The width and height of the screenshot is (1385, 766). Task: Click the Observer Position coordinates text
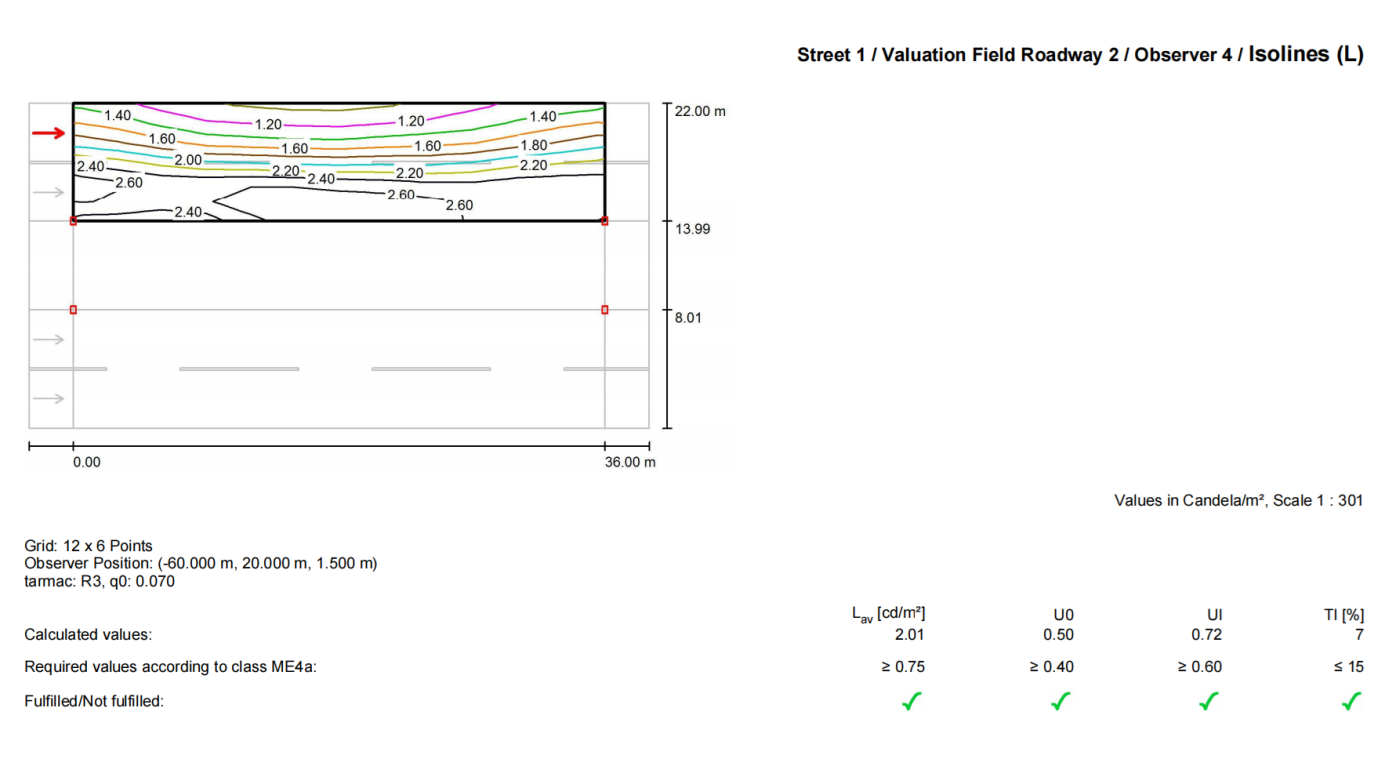[x=200, y=564]
